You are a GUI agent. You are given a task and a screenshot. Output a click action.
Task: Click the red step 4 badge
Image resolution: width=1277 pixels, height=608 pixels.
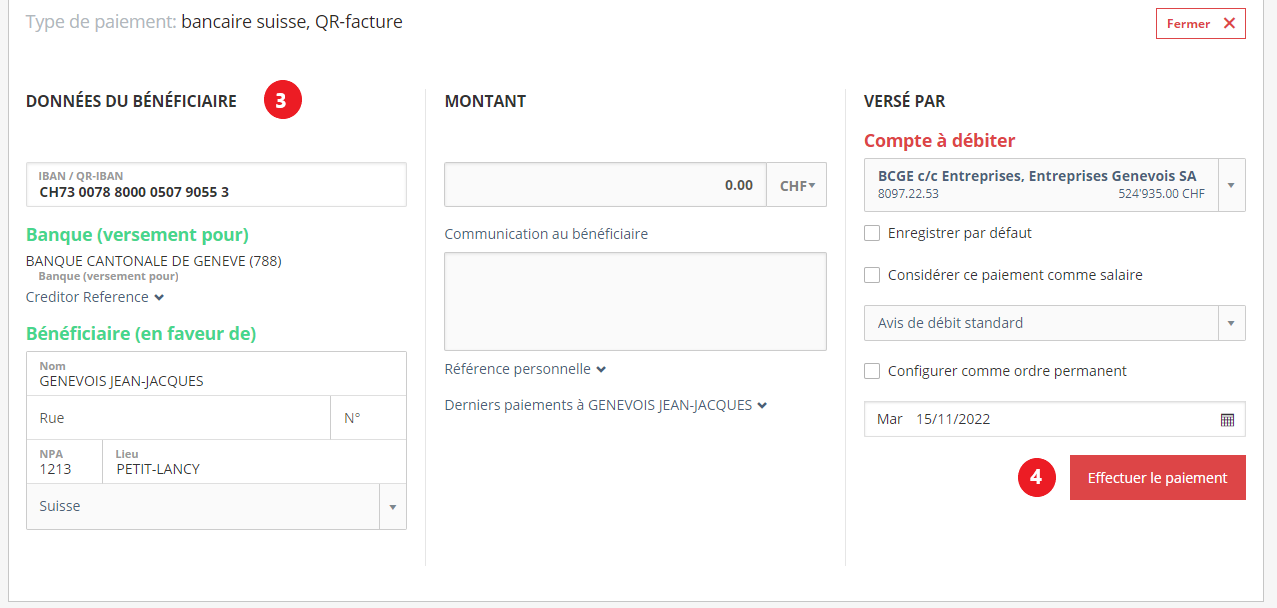[x=1037, y=478]
